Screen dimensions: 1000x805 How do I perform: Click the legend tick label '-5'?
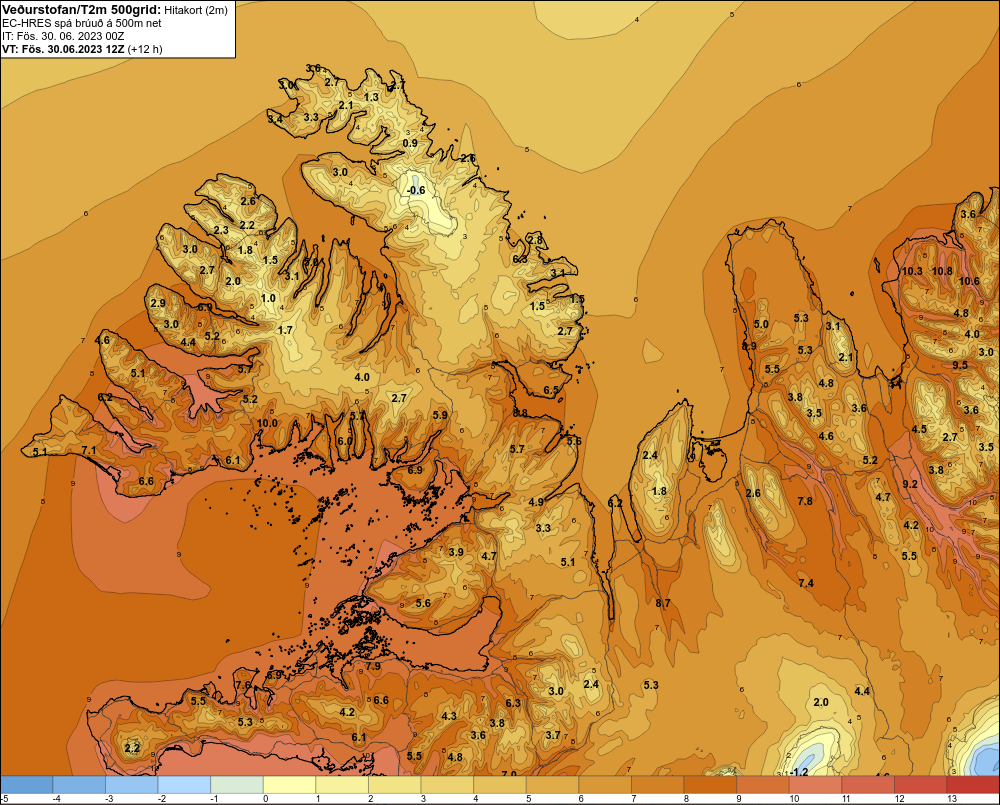pos(5,799)
